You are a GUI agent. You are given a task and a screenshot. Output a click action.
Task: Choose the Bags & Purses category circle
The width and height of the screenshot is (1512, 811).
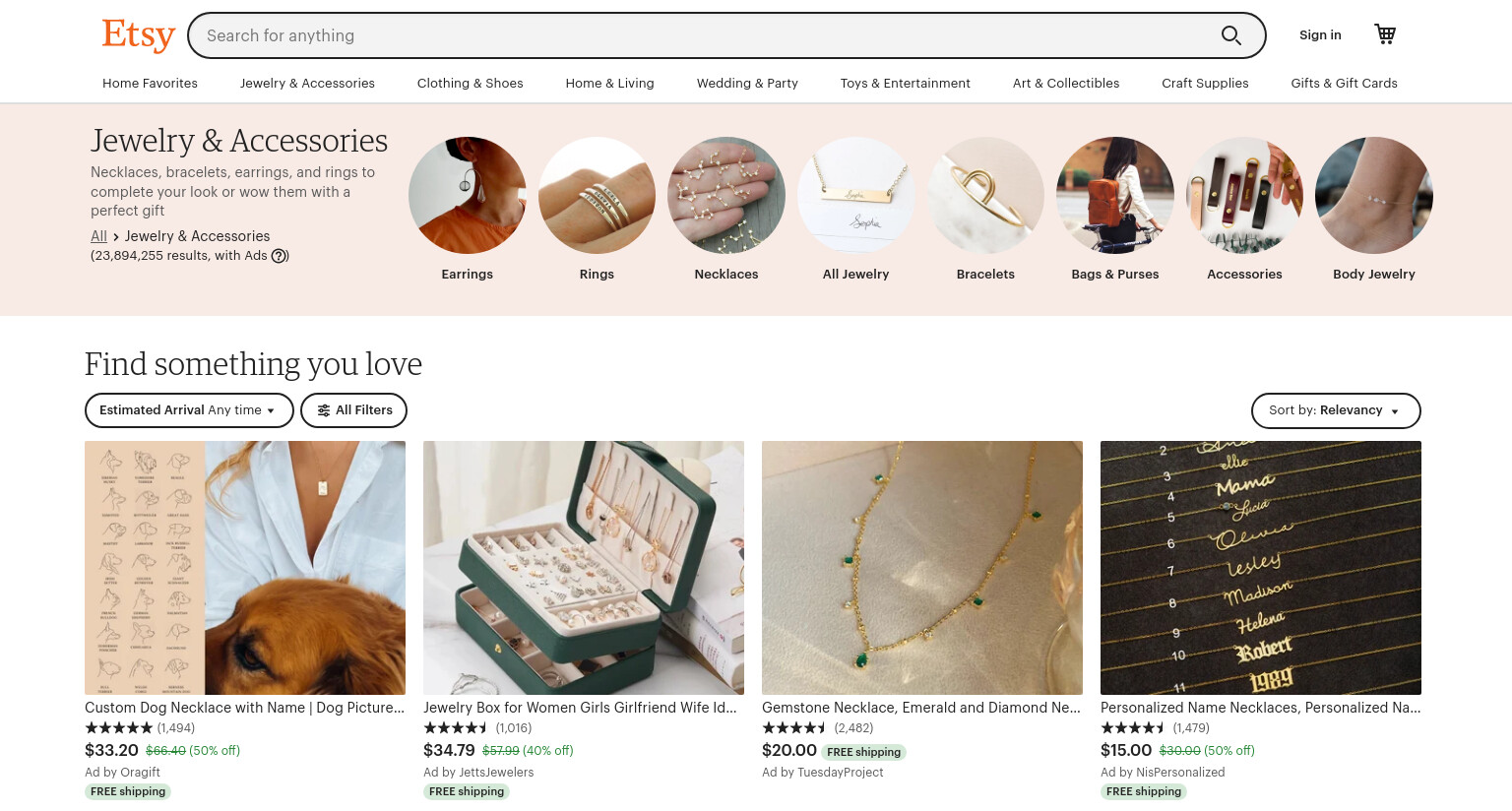(1115, 195)
